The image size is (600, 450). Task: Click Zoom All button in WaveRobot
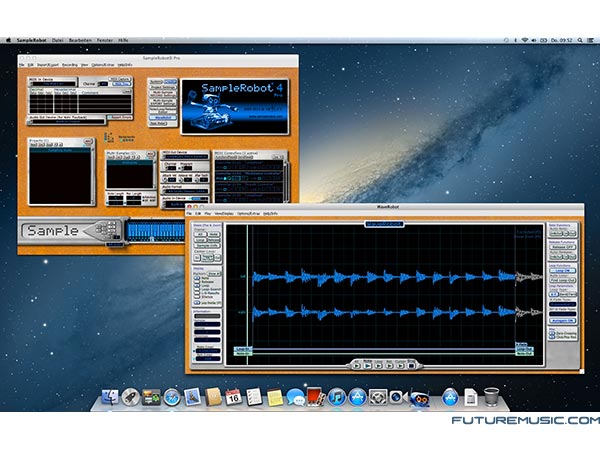[201, 234]
